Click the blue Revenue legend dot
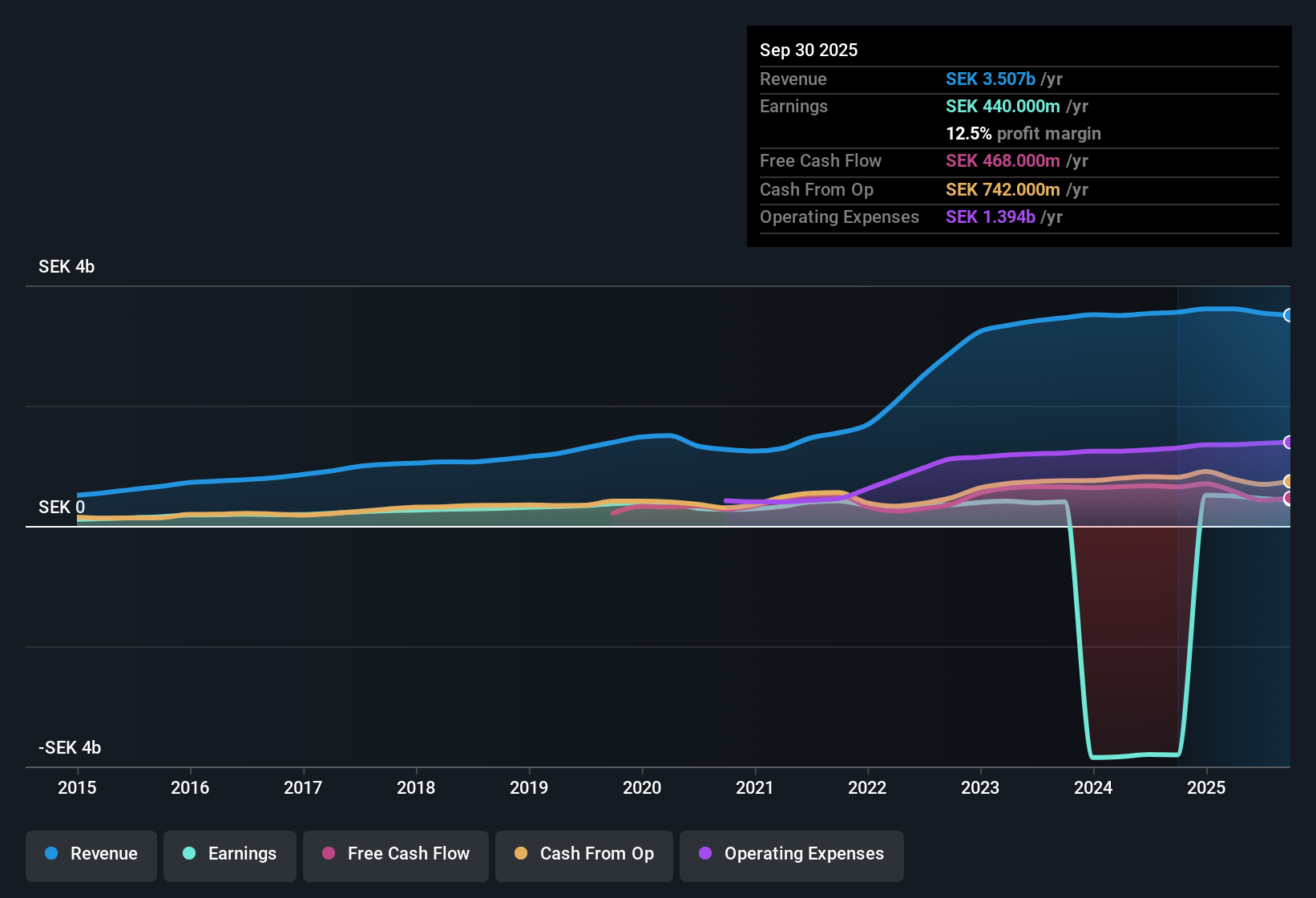The width and height of the screenshot is (1316, 898). pos(51,853)
